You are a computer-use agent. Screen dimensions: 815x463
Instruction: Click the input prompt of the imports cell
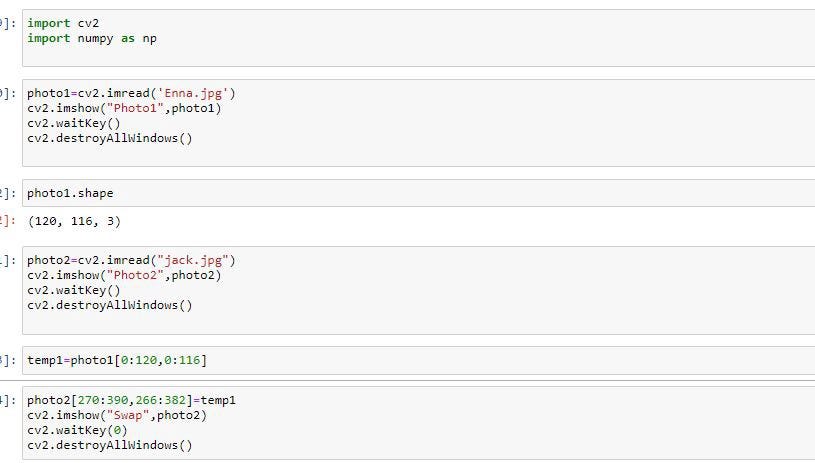click(8, 23)
